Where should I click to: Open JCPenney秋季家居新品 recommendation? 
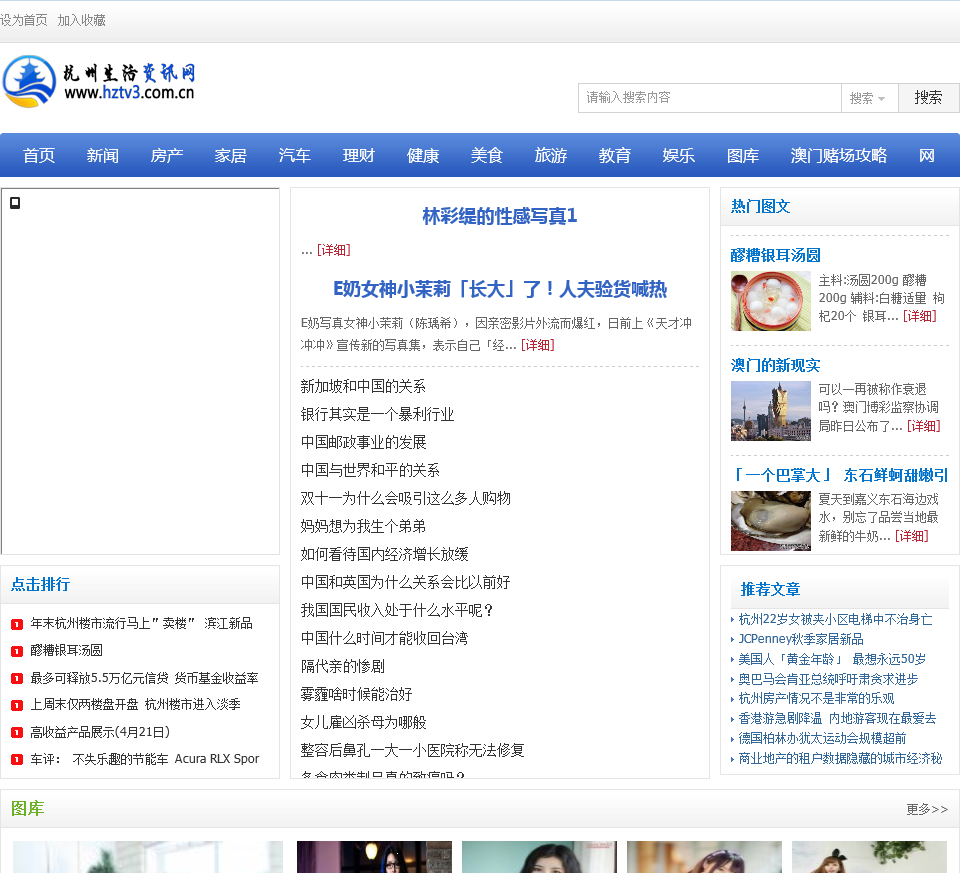click(x=801, y=639)
